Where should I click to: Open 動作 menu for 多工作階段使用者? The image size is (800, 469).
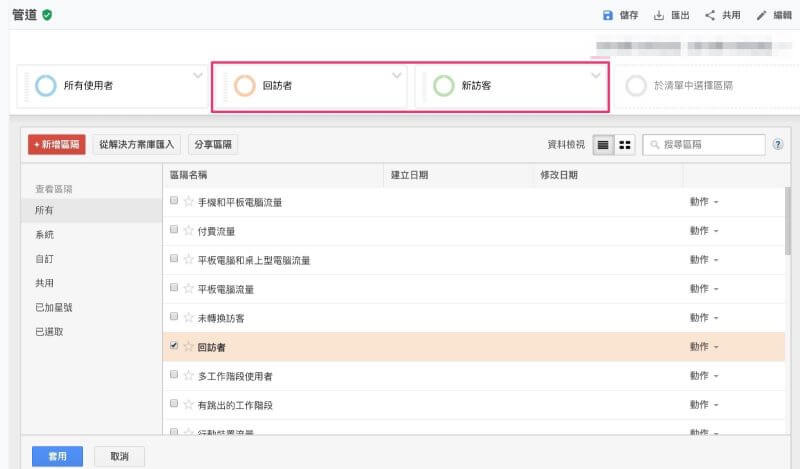[x=704, y=376]
